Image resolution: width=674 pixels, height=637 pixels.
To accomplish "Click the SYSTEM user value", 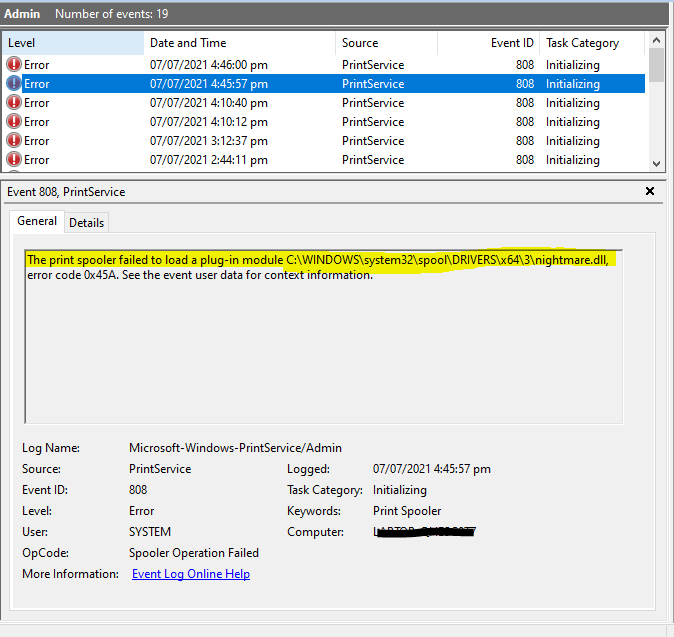I will pyautogui.click(x=150, y=532).
